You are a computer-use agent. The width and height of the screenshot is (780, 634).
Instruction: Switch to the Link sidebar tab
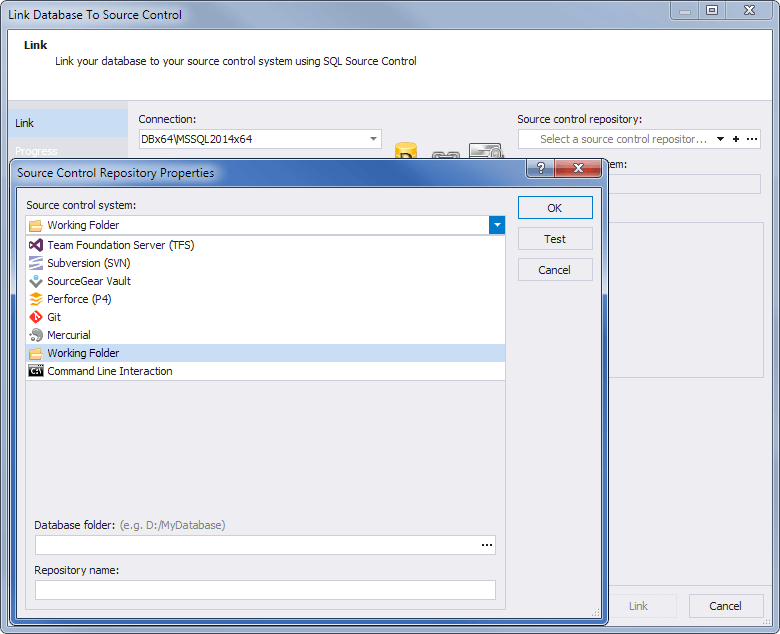coord(68,123)
